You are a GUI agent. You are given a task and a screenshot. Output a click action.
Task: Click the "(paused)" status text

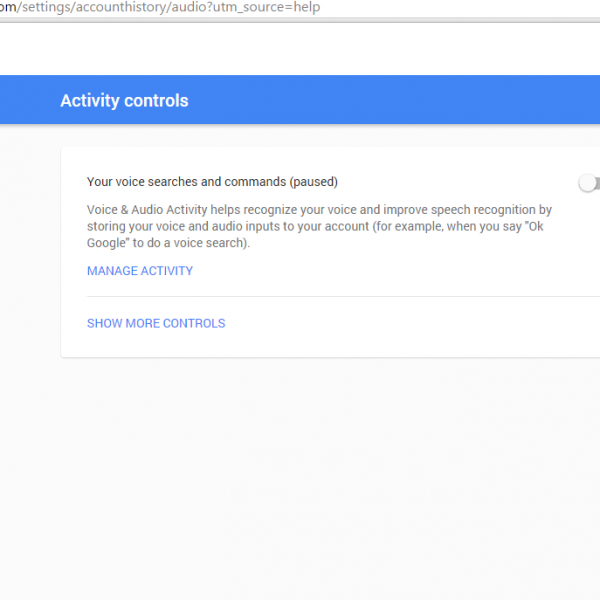(x=314, y=182)
